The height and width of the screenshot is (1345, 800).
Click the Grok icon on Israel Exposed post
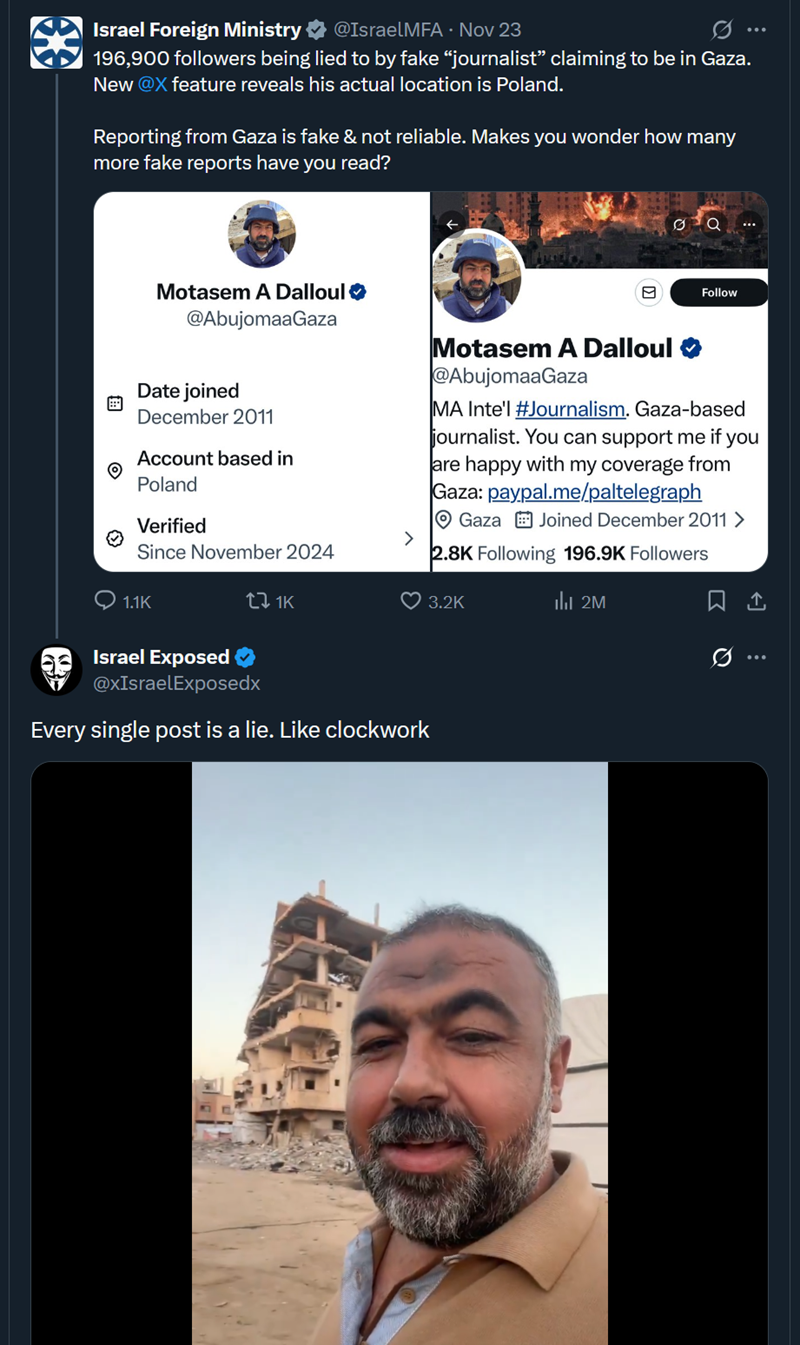[x=721, y=657]
